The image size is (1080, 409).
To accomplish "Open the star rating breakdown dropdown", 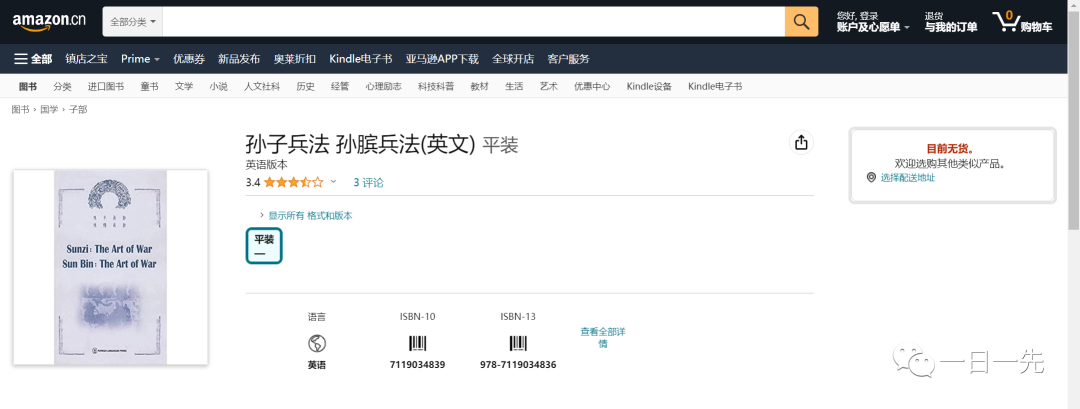I will (333, 182).
